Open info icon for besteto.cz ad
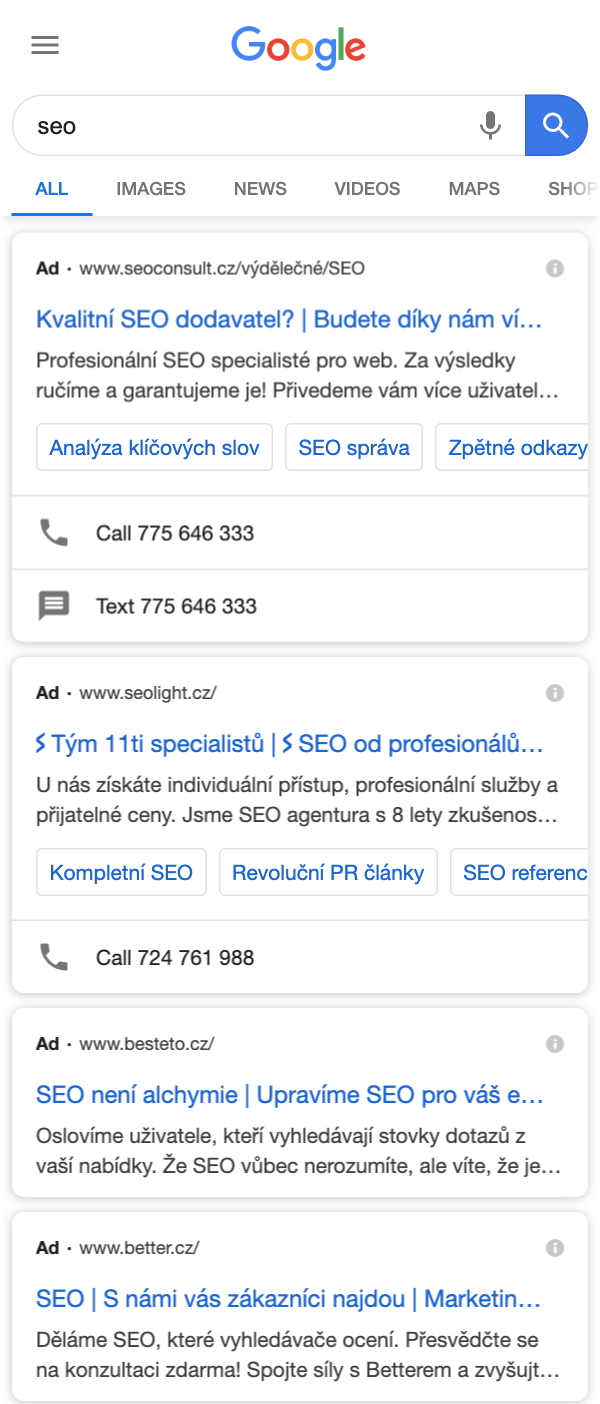This screenshot has width=600, height=1404. [555, 1044]
